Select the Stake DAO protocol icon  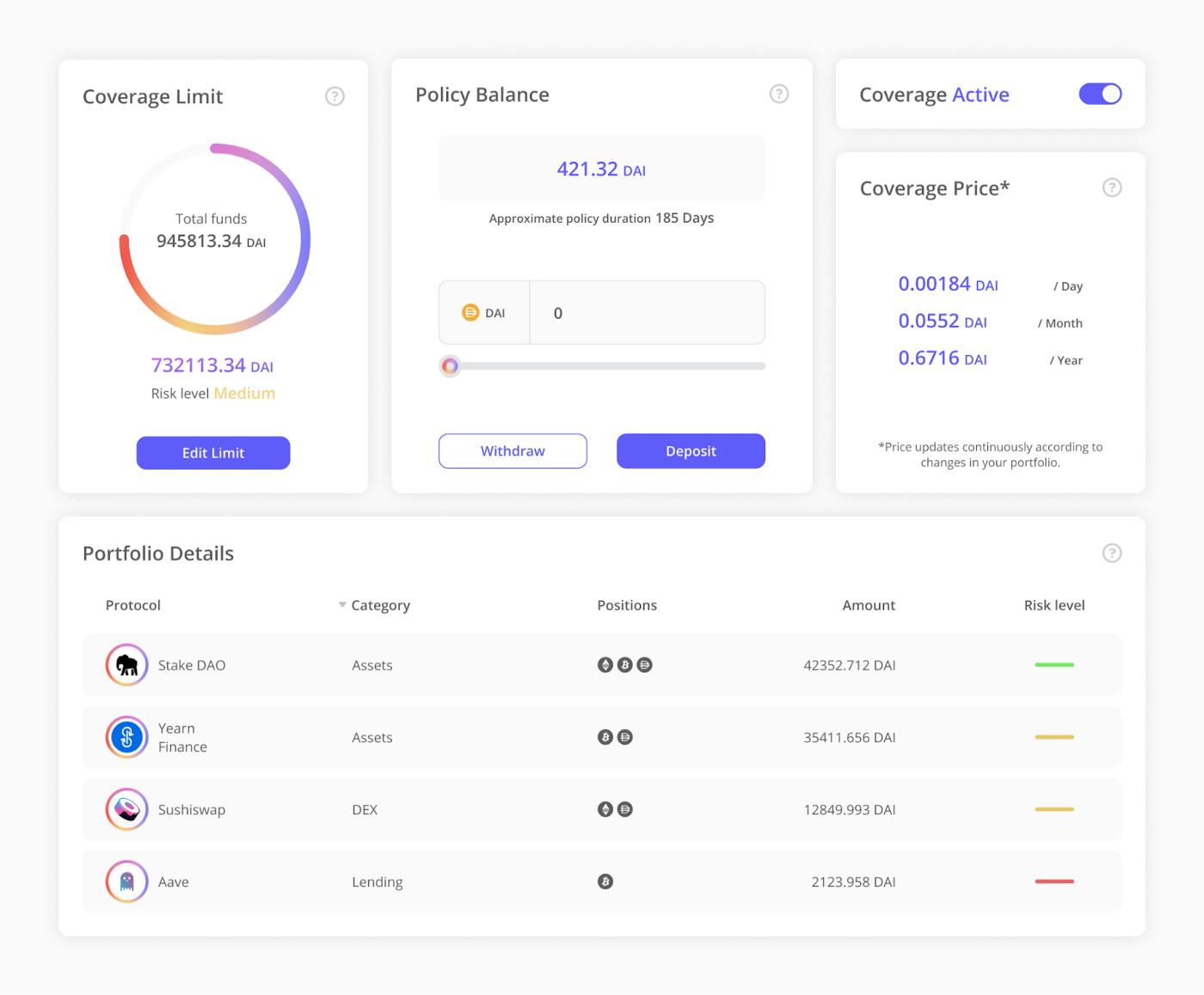point(126,665)
